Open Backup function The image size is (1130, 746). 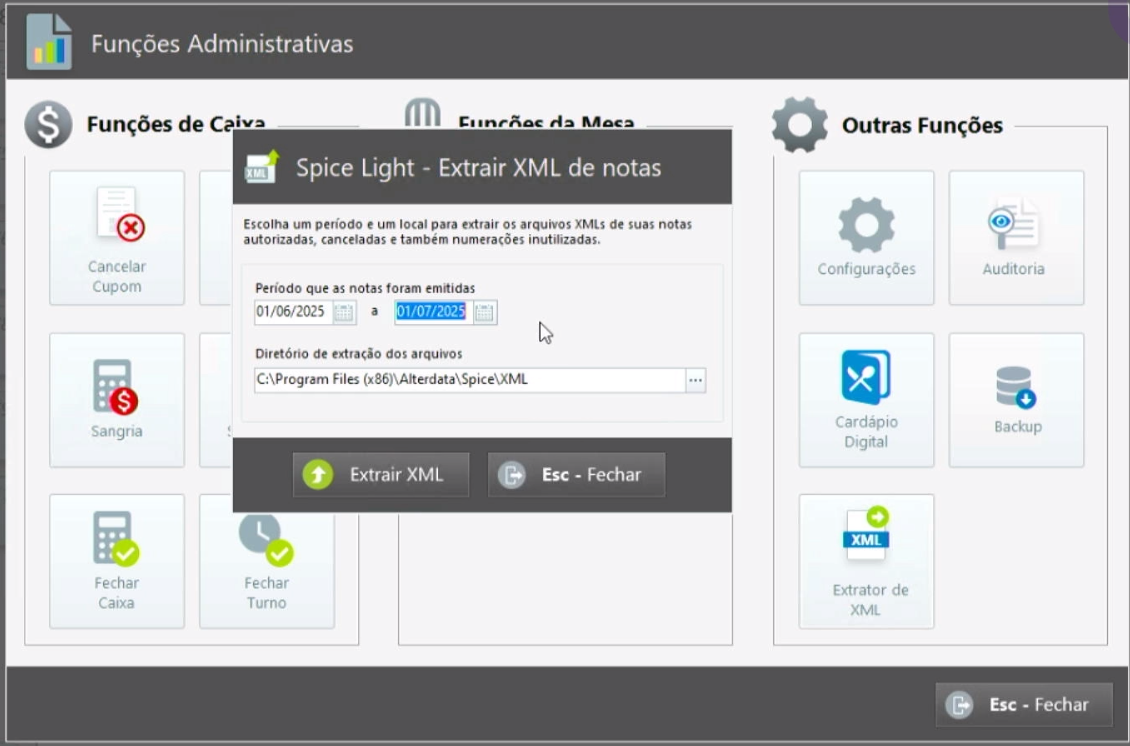[1016, 400]
